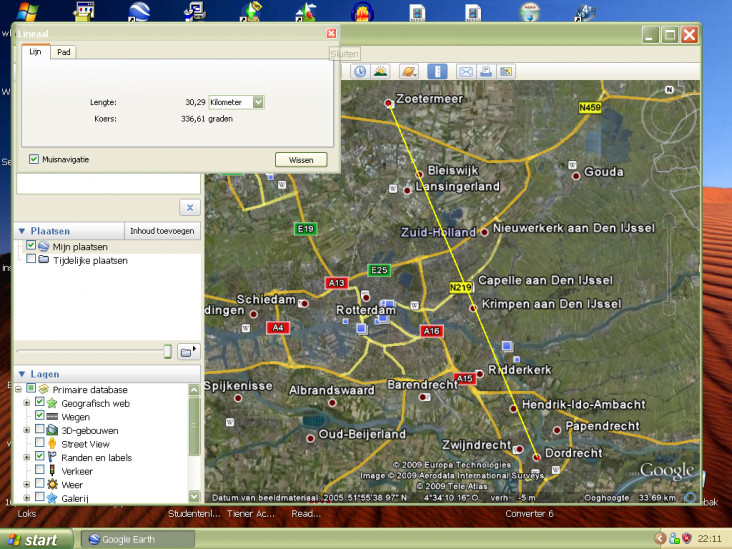The width and height of the screenshot is (732, 549).
Task: Click the north N compass marker
Action: [x=669, y=90]
